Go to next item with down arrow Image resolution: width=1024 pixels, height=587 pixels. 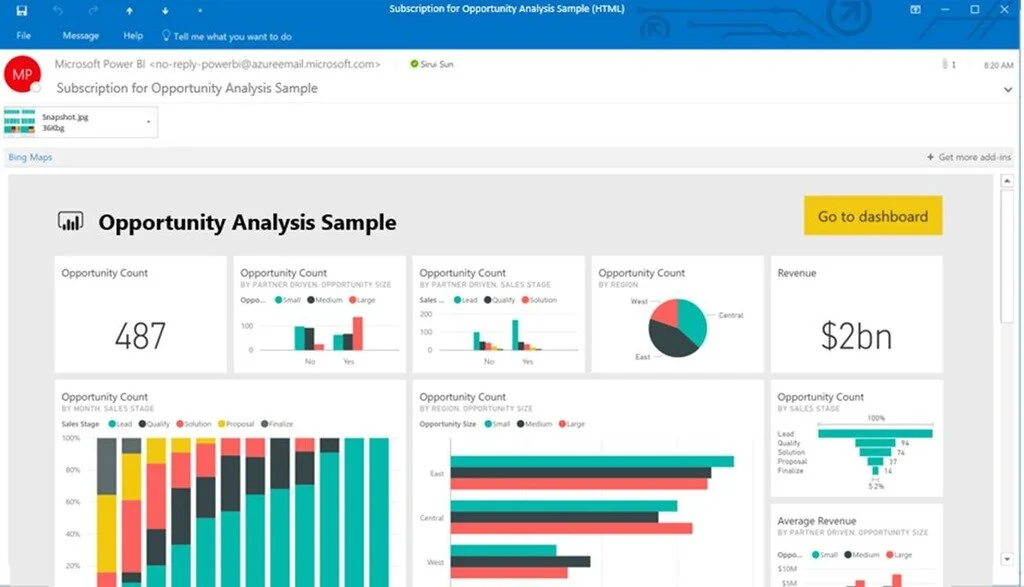click(165, 10)
